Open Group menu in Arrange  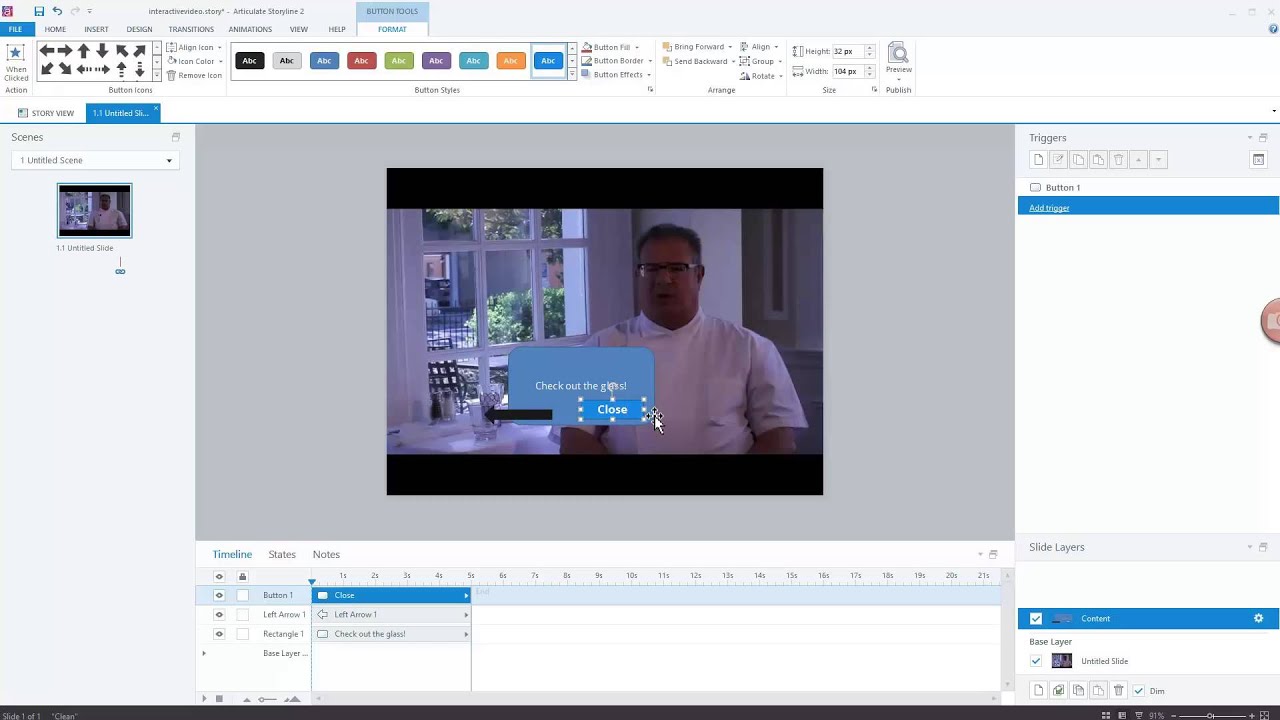point(761,61)
